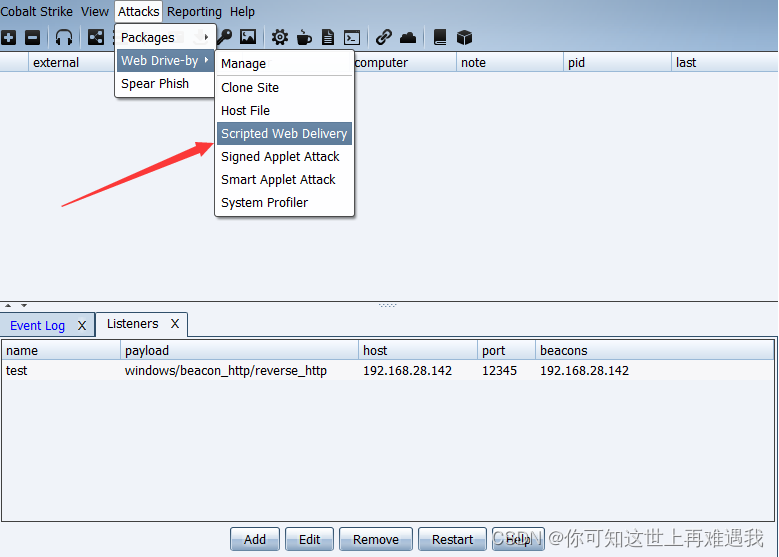Sort sessions by last column
Image resolution: width=779 pixels, height=557 pixels.
pyautogui.click(x=724, y=63)
